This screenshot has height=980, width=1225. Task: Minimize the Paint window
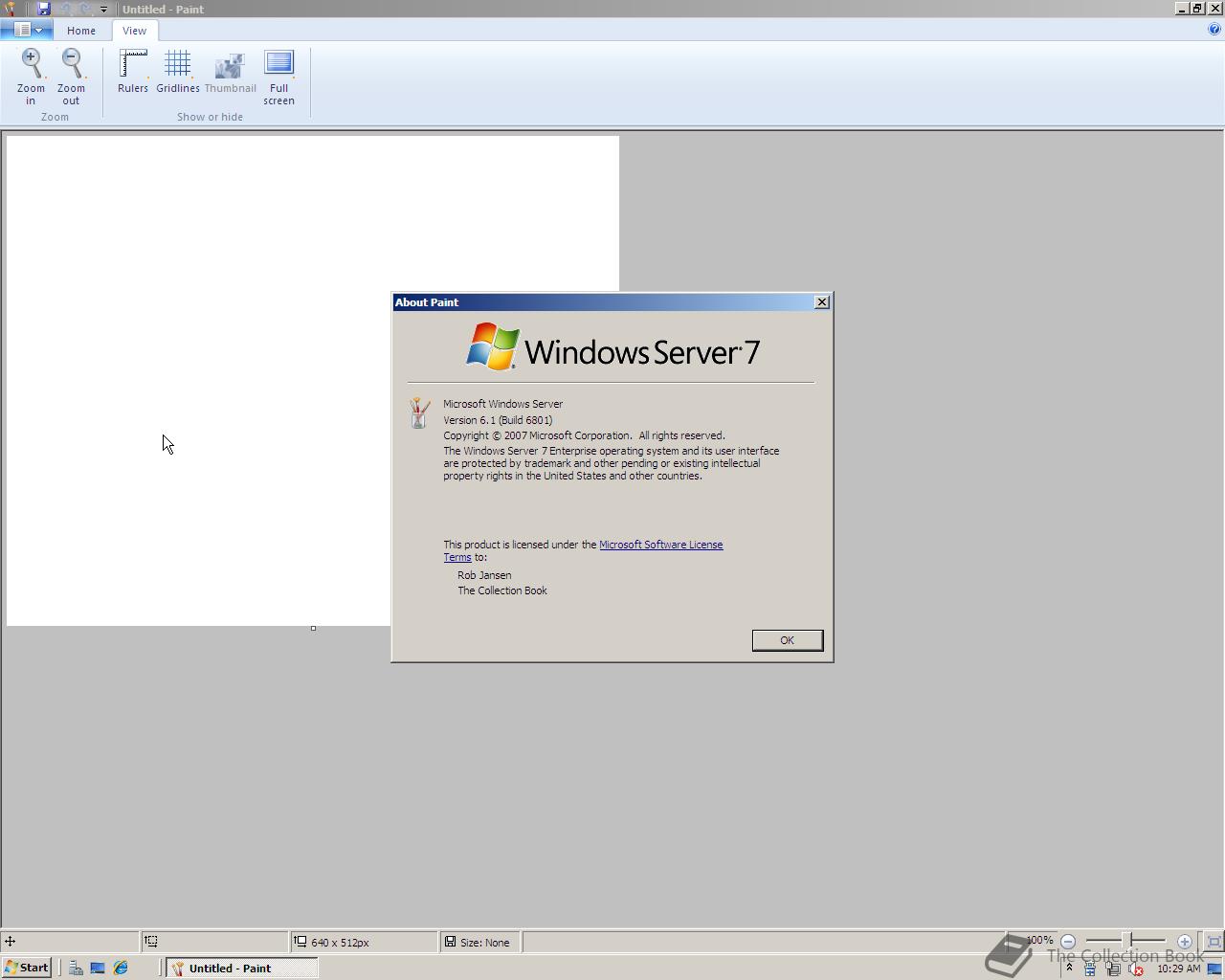click(1182, 9)
